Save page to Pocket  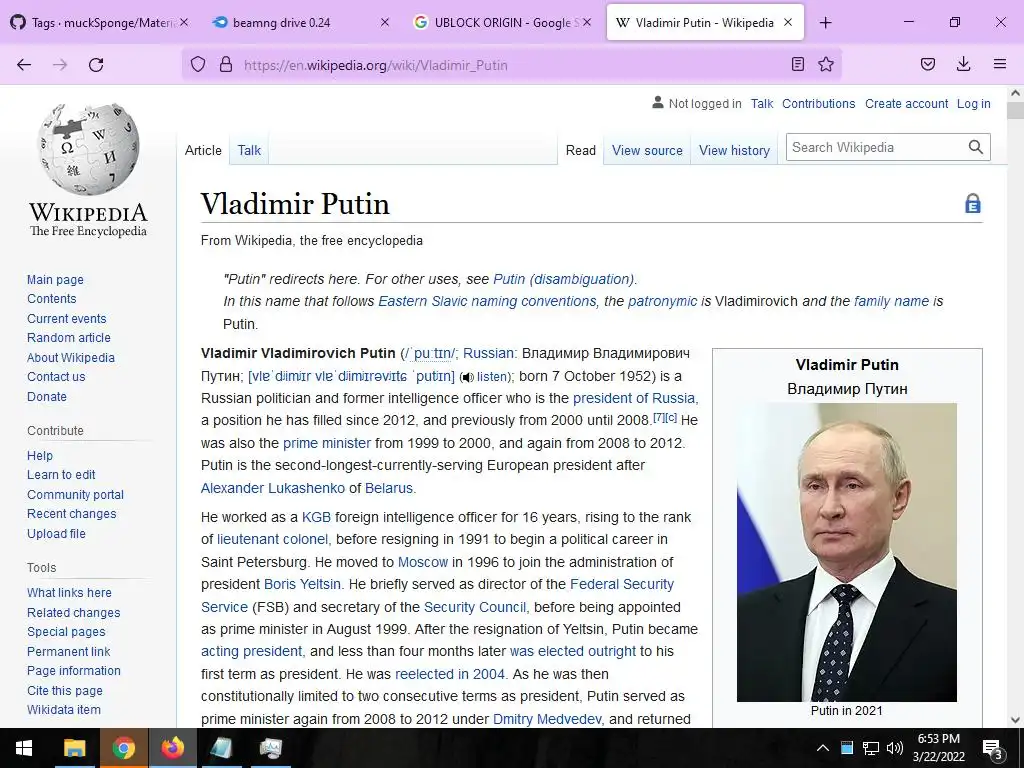point(928,64)
